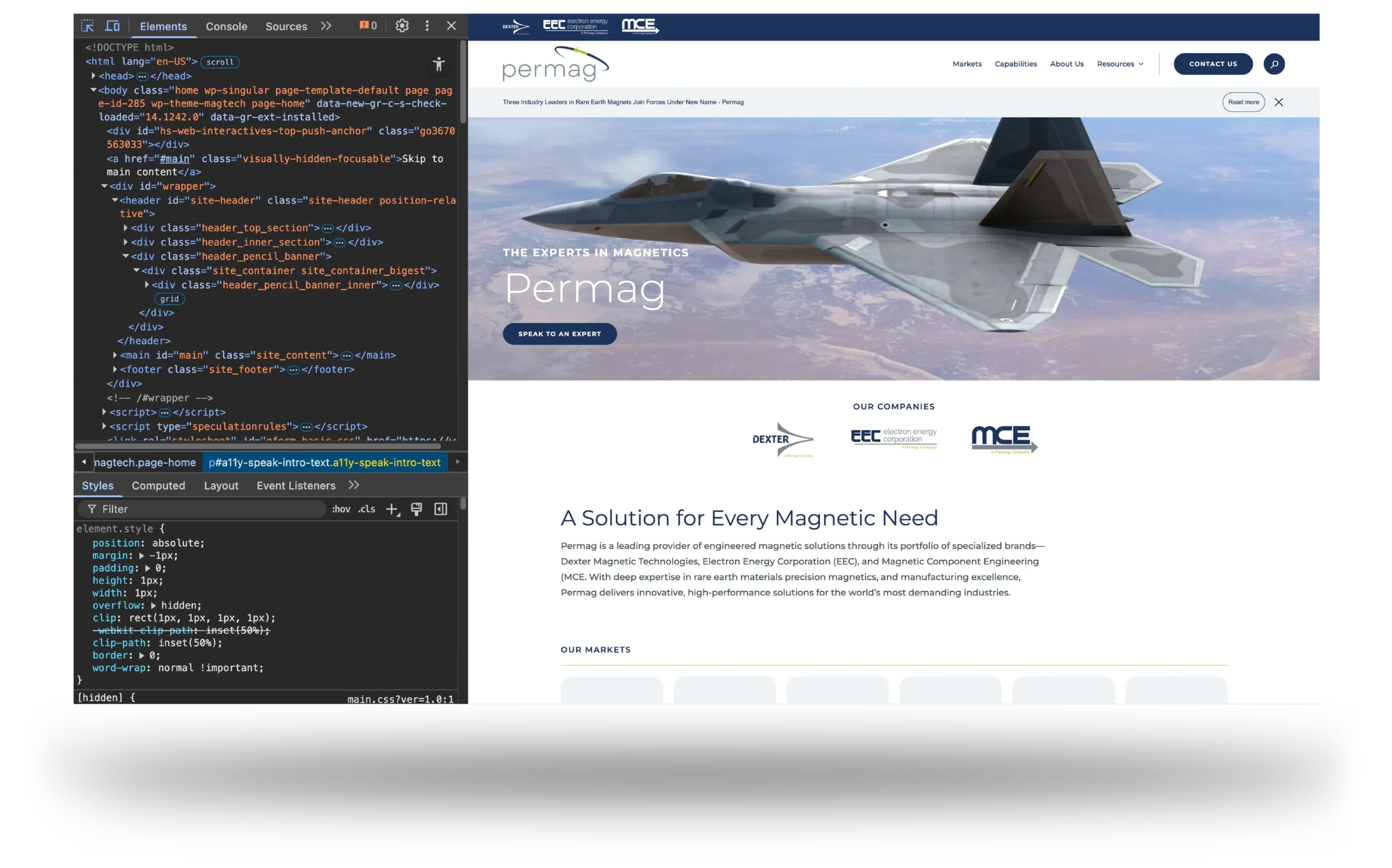
Task: Open the MCE company logo under Our Companies
Action: [1004, 440]
